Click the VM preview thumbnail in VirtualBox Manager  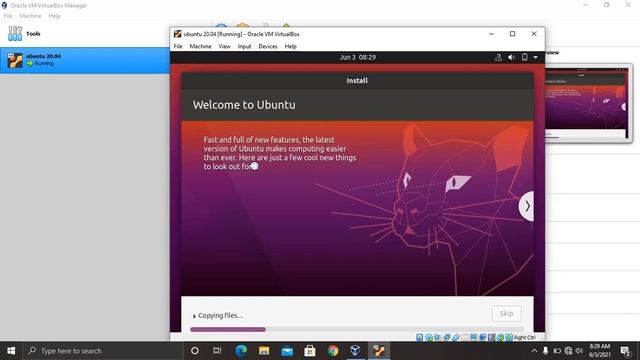tap(587, 103)
